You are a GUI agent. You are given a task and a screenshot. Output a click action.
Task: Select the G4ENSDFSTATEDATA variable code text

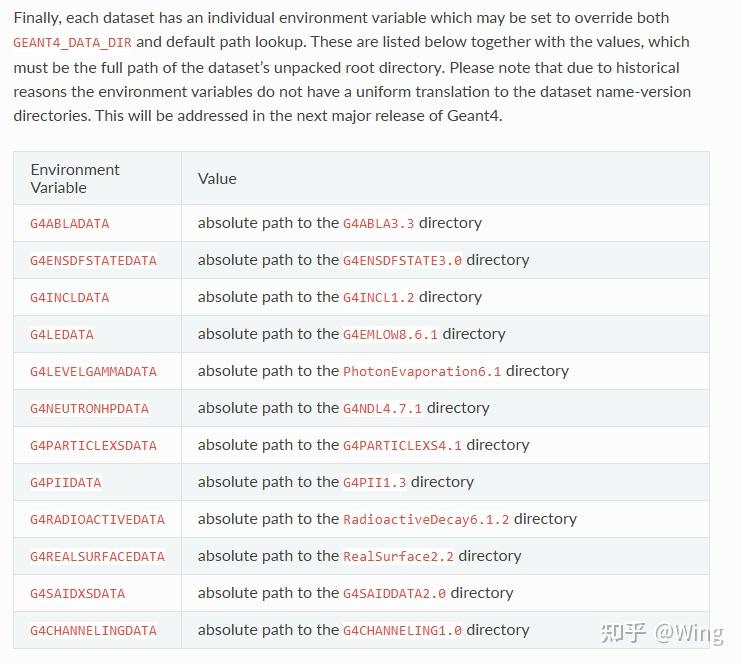pos(93,260)
